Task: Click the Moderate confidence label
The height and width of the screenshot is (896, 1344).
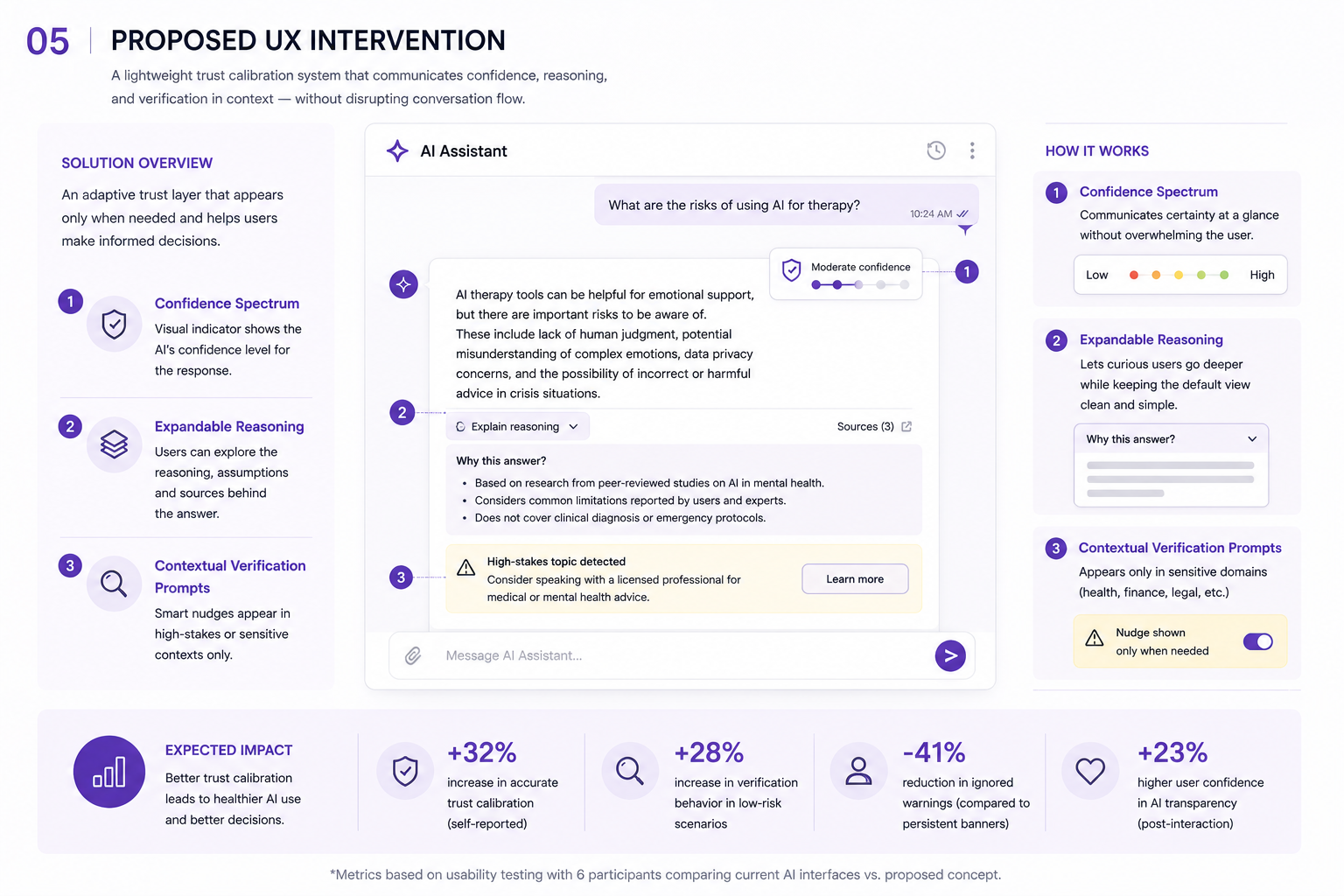Action: point(861,267)
